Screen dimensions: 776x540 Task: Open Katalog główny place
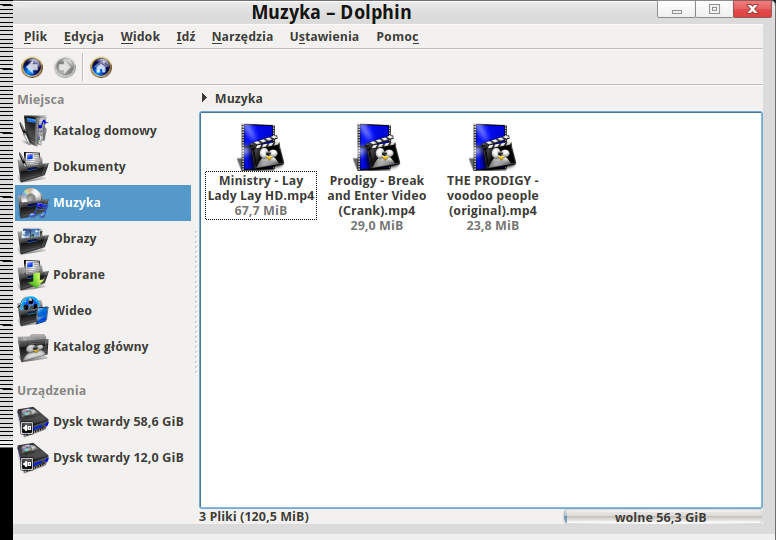[103, 347]
